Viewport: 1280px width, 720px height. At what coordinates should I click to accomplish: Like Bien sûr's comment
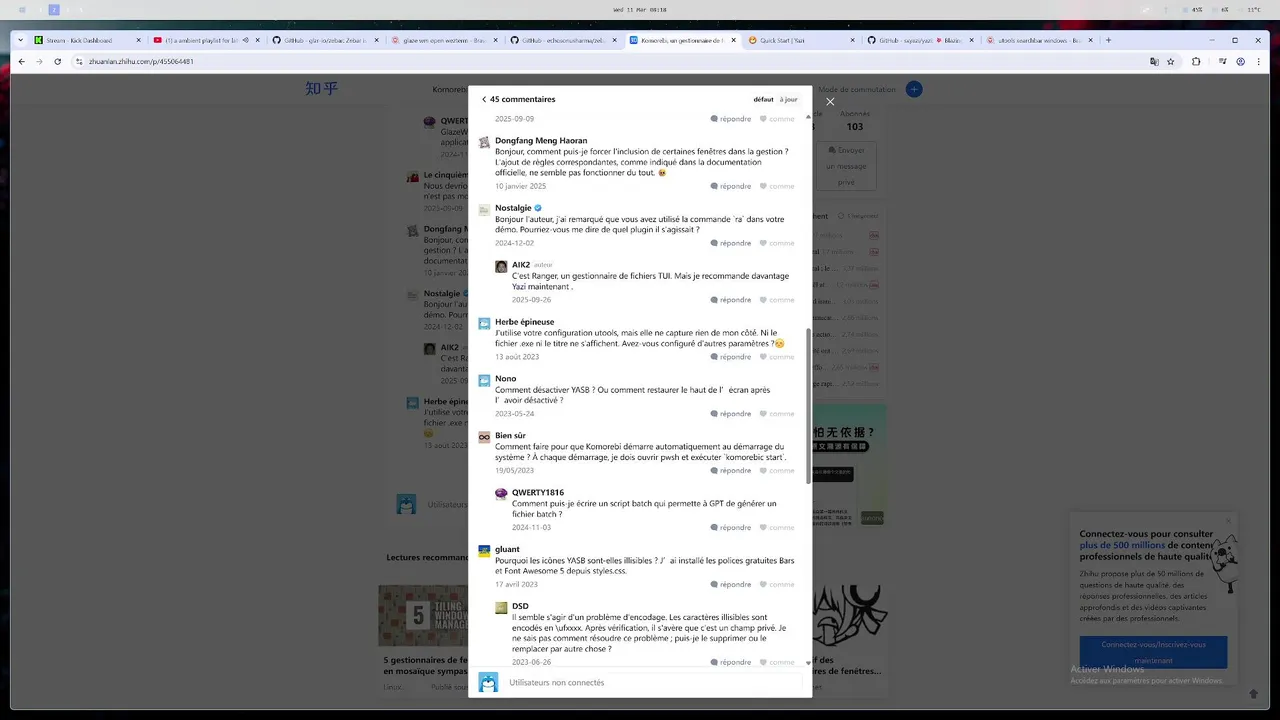(x=777, y=471)
